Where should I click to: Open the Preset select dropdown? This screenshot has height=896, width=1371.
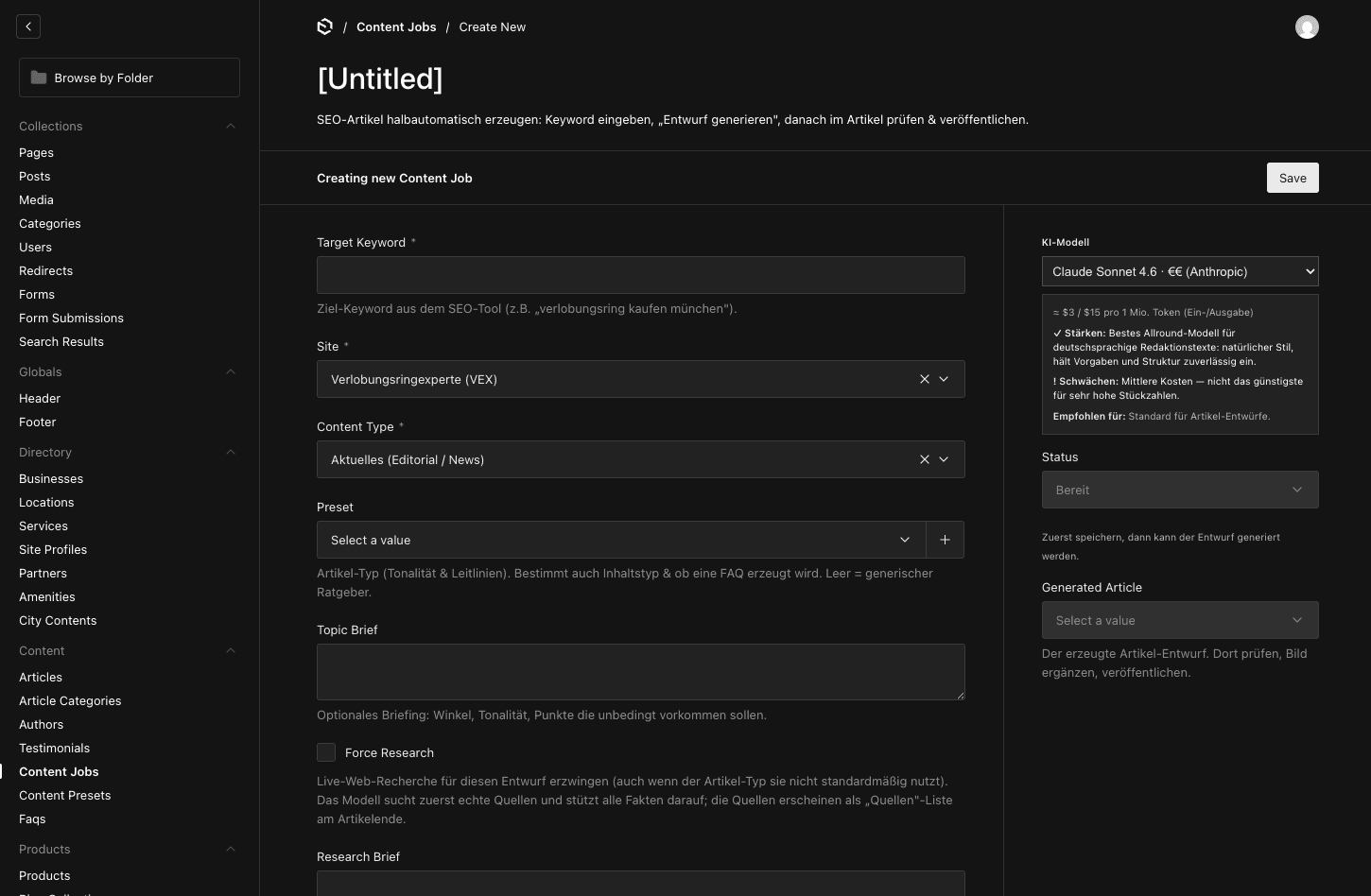point(621,540)
